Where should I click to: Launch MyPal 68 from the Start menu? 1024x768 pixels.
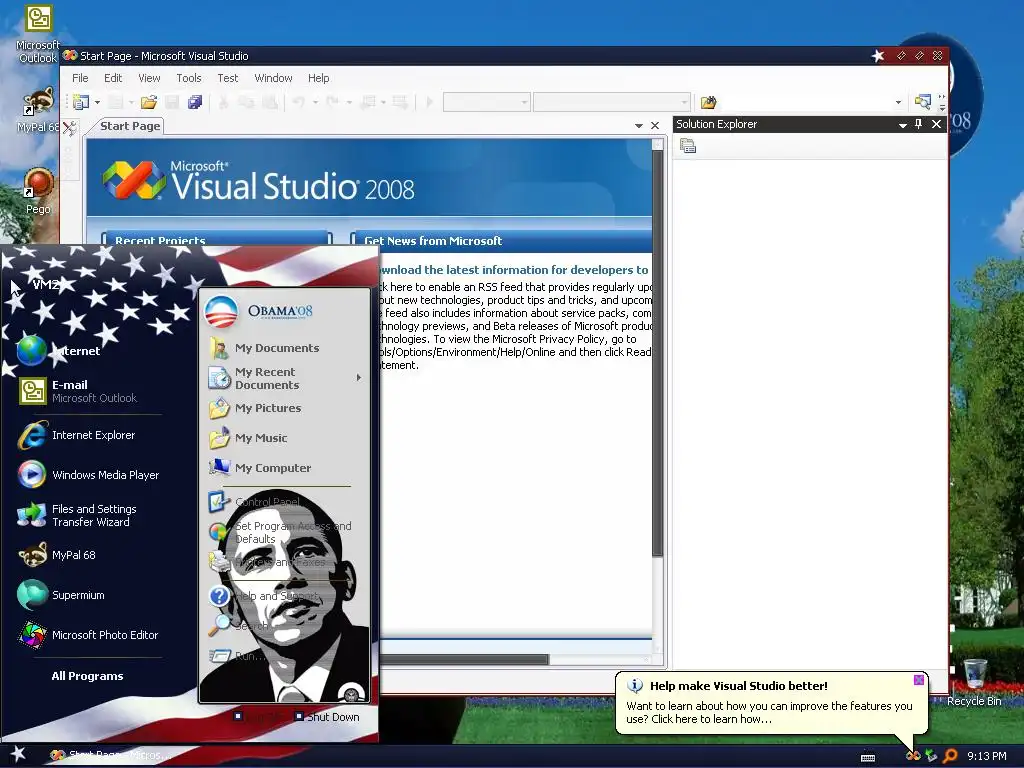[x=57, y=555]
